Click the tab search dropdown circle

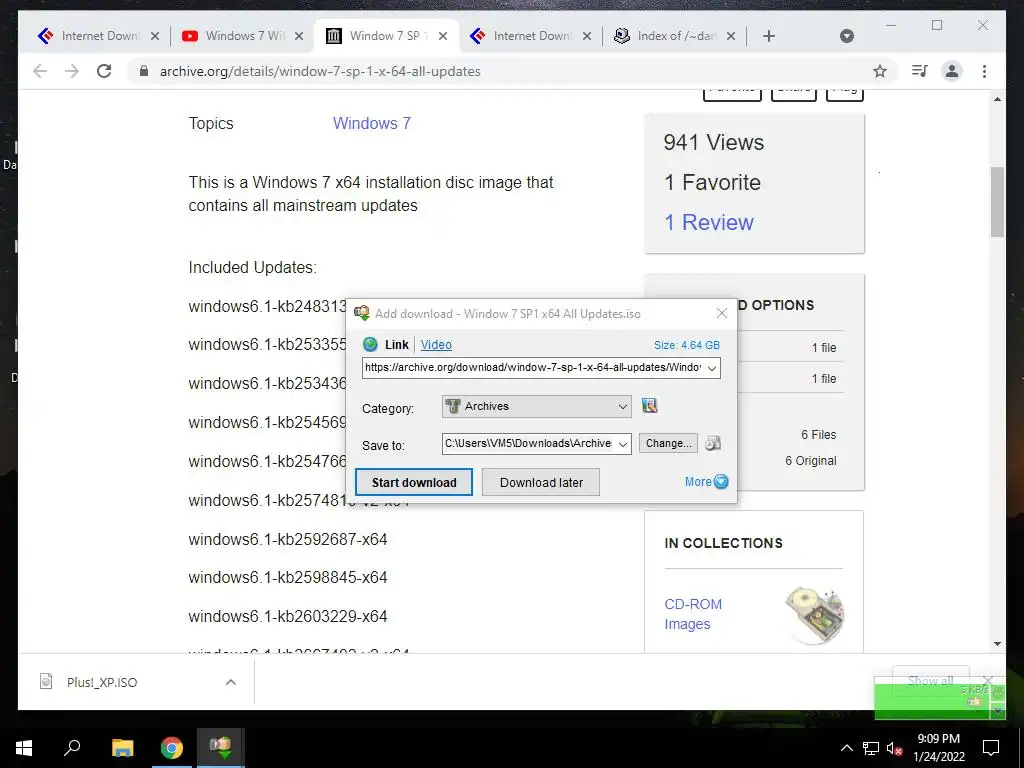point(847,36)
